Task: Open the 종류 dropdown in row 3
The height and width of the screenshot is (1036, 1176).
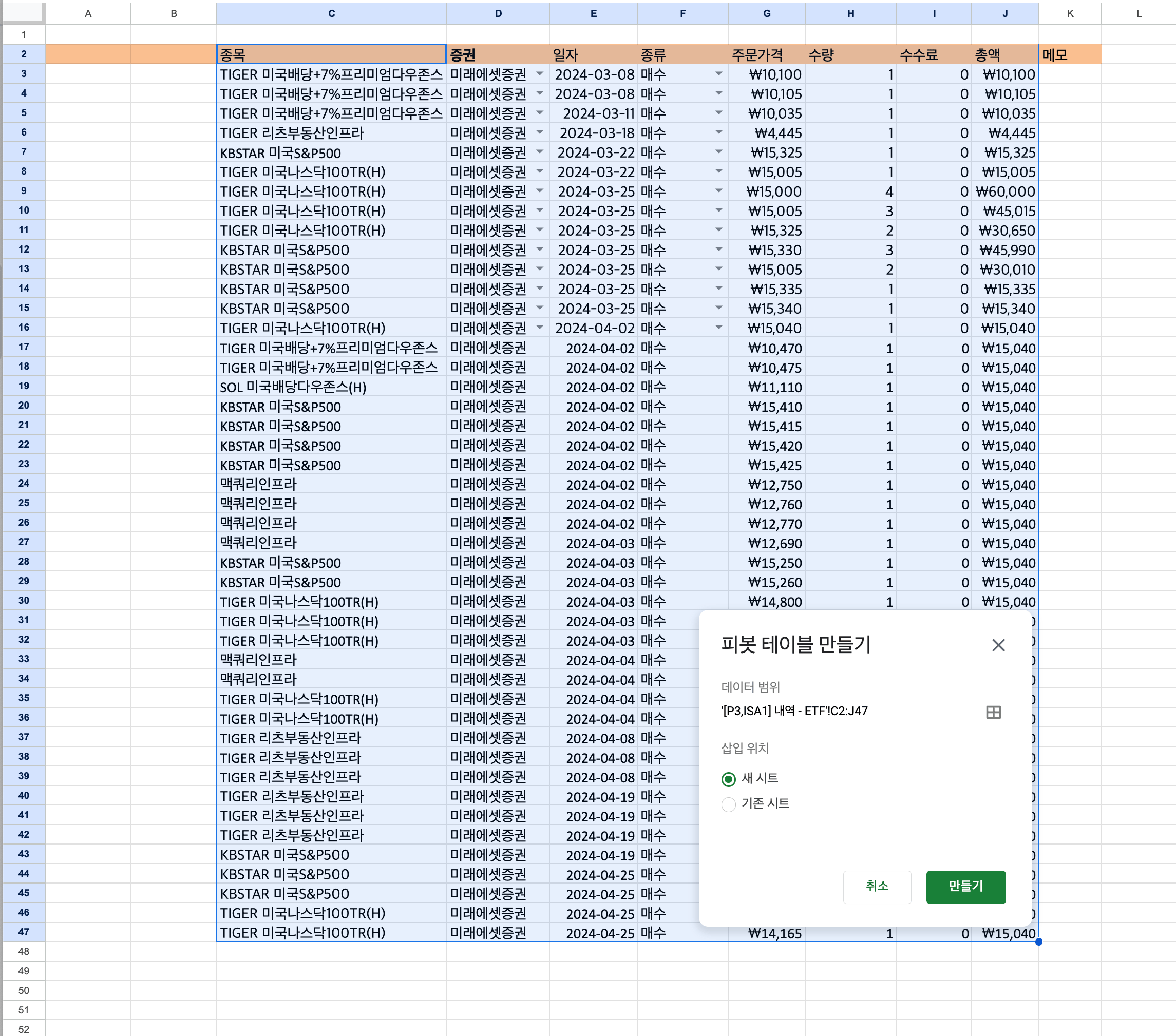Action: pyautogui.click(x=718, y=73)
